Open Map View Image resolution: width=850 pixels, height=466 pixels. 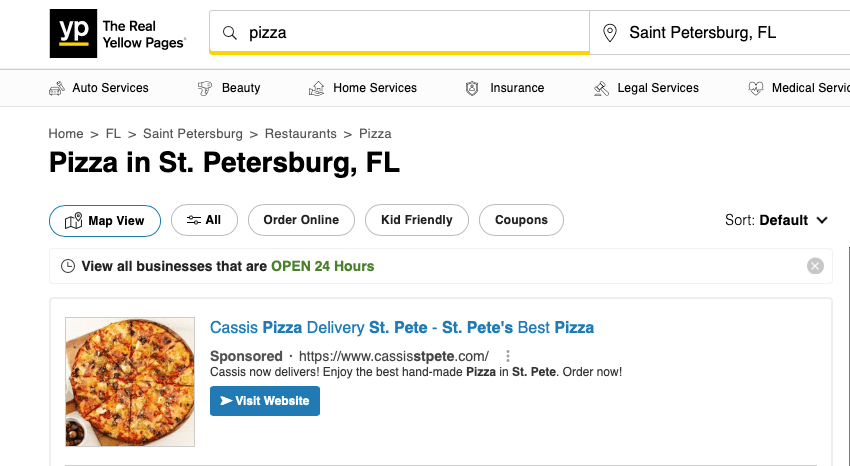pos(105,221)
